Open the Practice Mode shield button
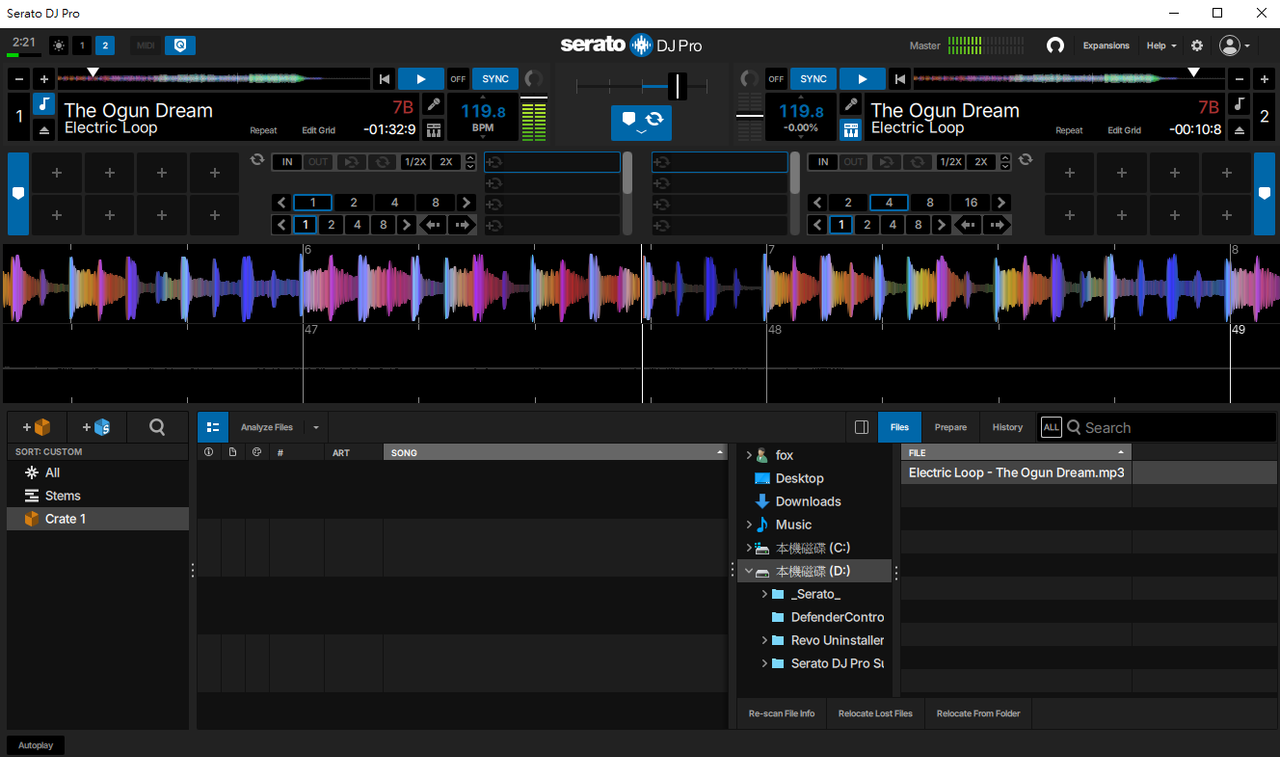The width and height of the screenshot is (1280, 757). (x=180, y=45)
